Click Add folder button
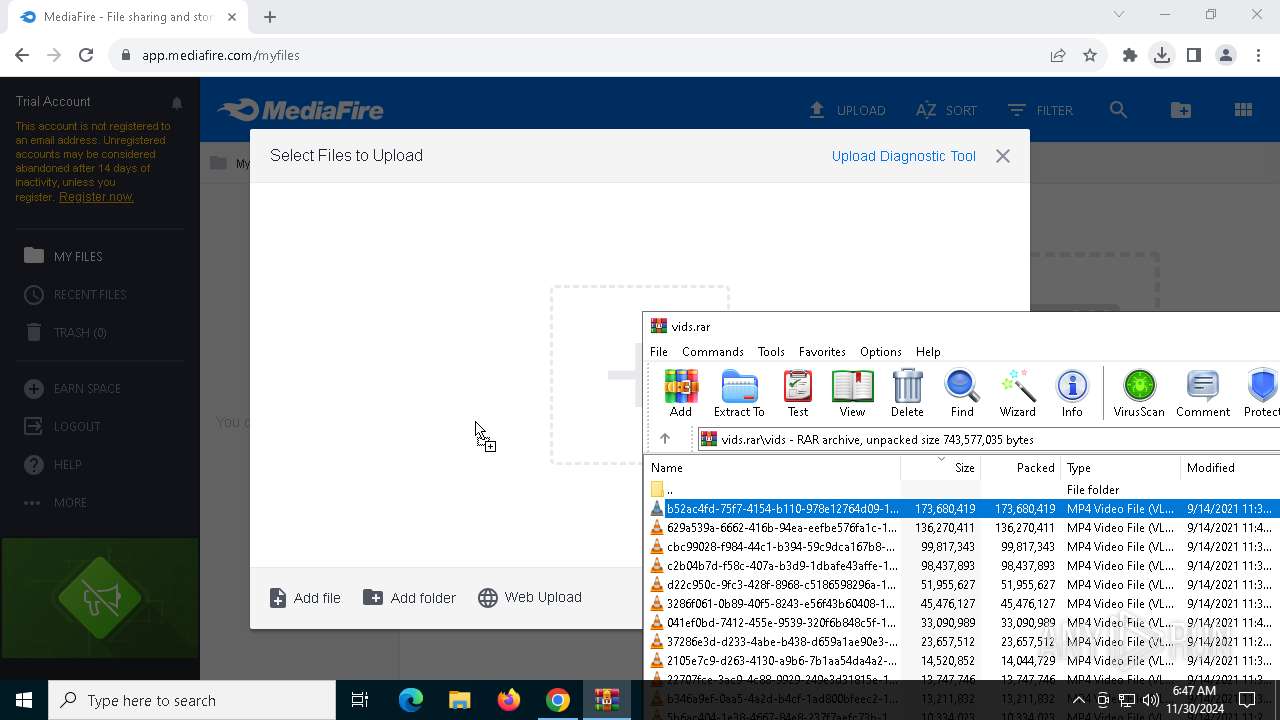Viewport: 1280px width, 720px height. pos(409,598)
